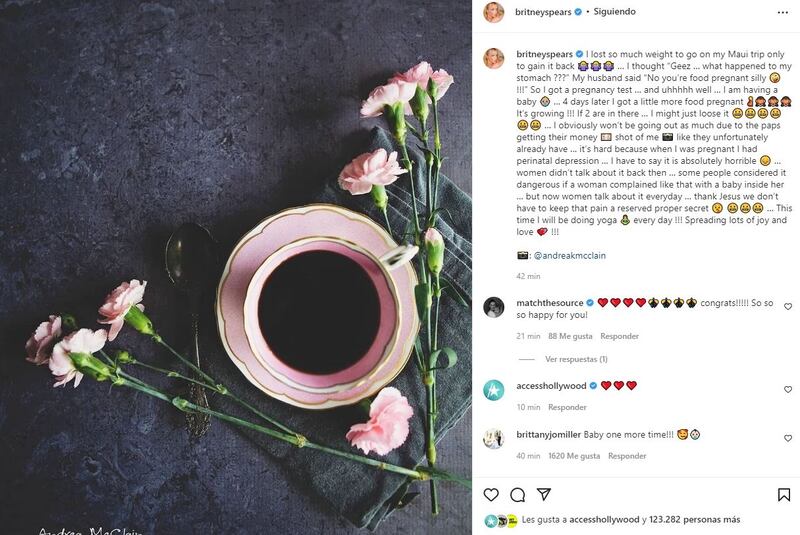800x535 pixels.
Task: Like the matchthesource comment
Action: [788, 307]
